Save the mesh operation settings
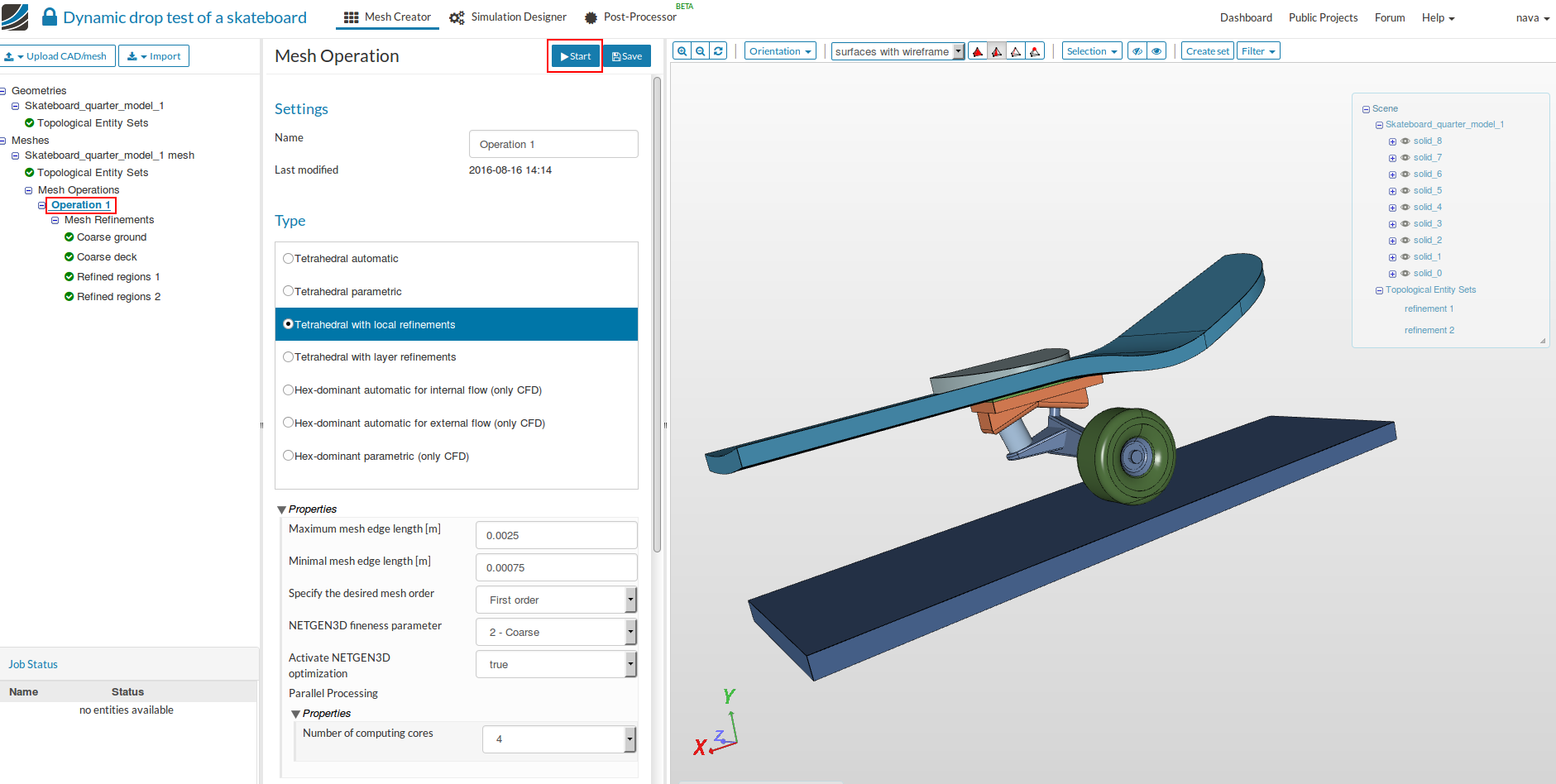 coord(627,56)
